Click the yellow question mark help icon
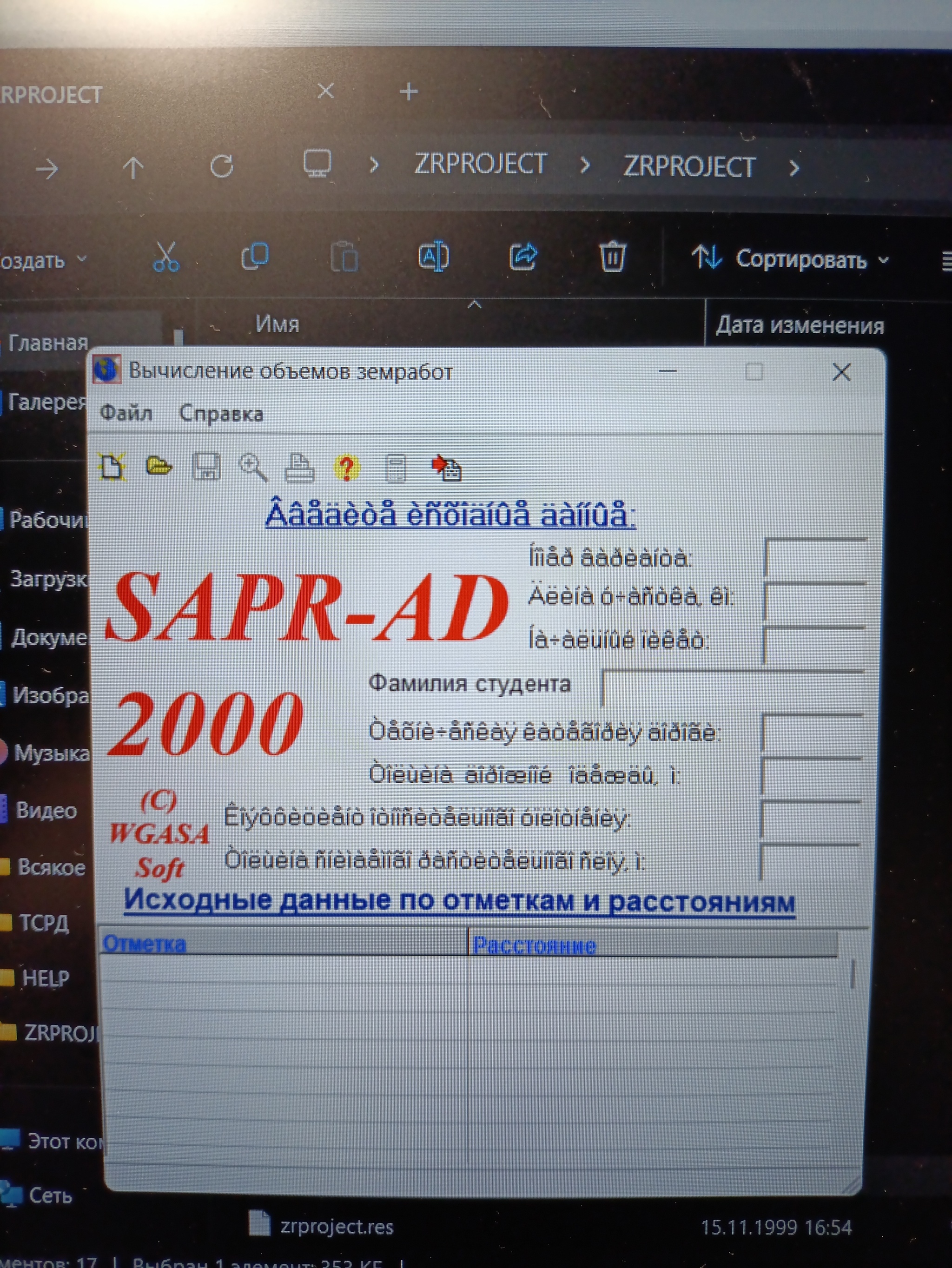The width and height of the screenshot is (952, 1268). (347, 469)
